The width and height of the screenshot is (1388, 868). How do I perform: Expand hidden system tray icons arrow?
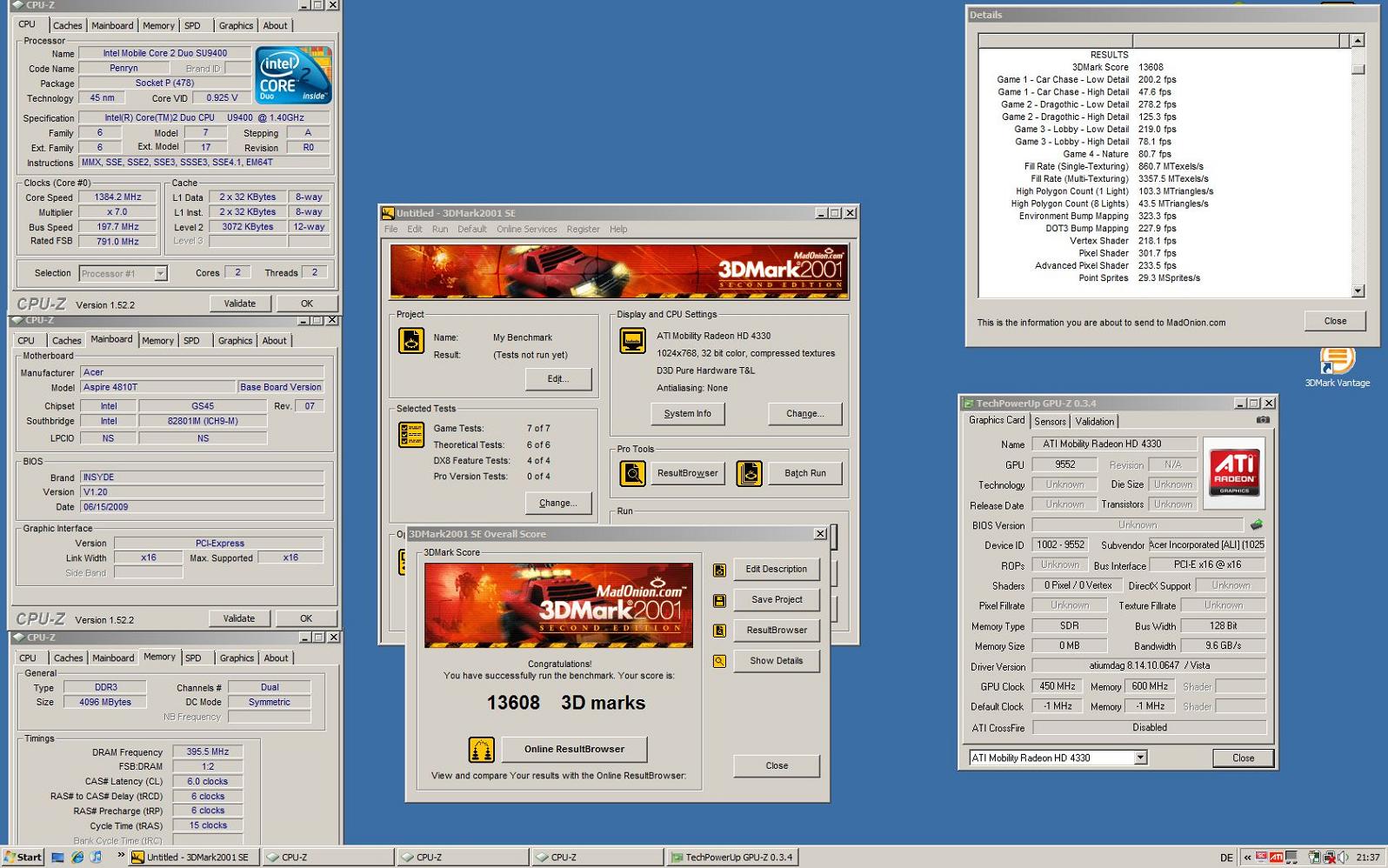point(1247,858)
